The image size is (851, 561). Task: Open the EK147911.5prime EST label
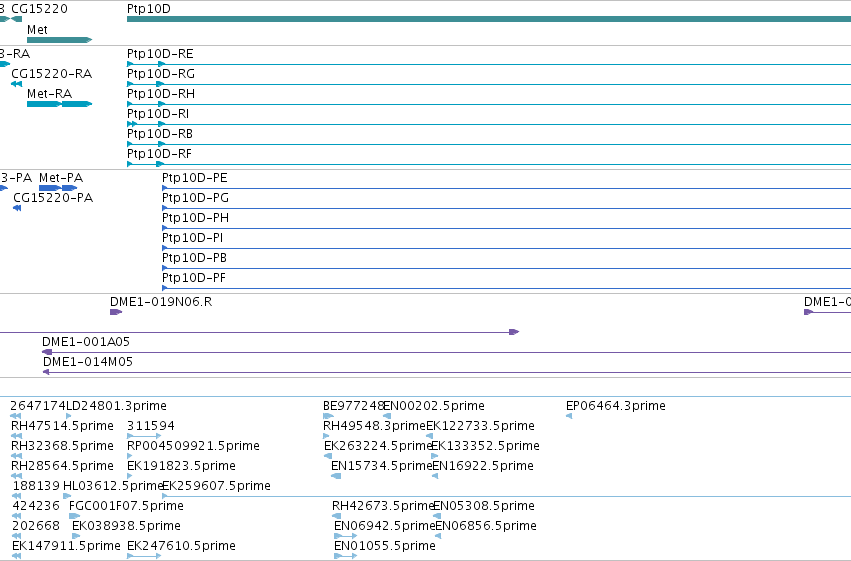66,546
